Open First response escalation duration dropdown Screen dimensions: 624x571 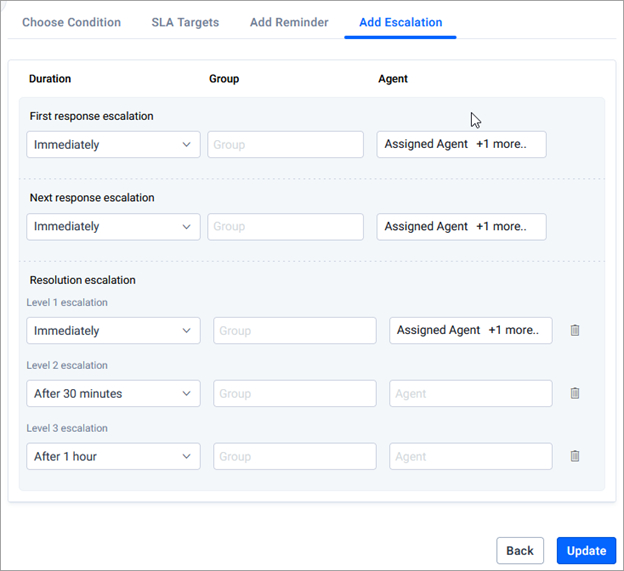113,144
